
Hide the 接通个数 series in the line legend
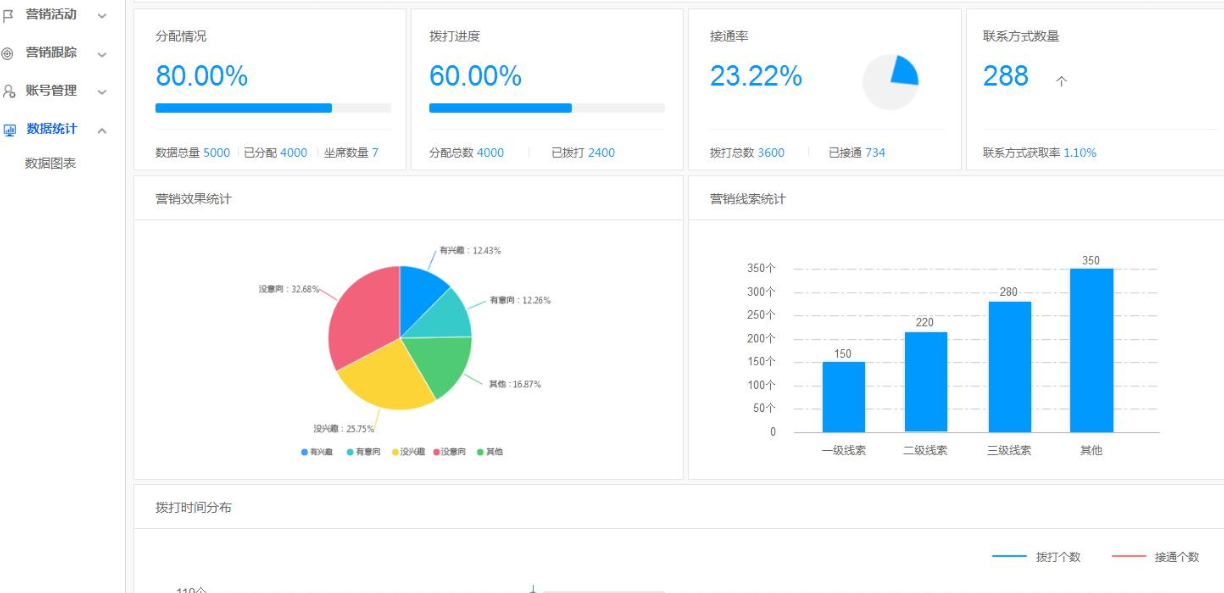pyautogui.click(x=1155, y=557)
